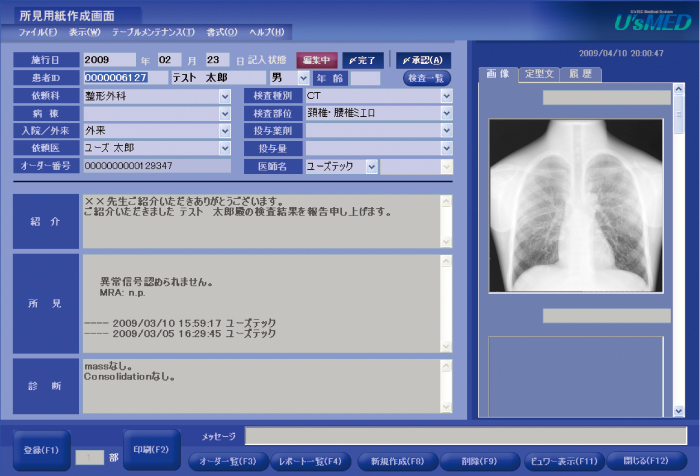Open the オーダー一覧(F3) order list
Image resolution: width=700 pixels, height=476 pixels.
click(226, 461)
